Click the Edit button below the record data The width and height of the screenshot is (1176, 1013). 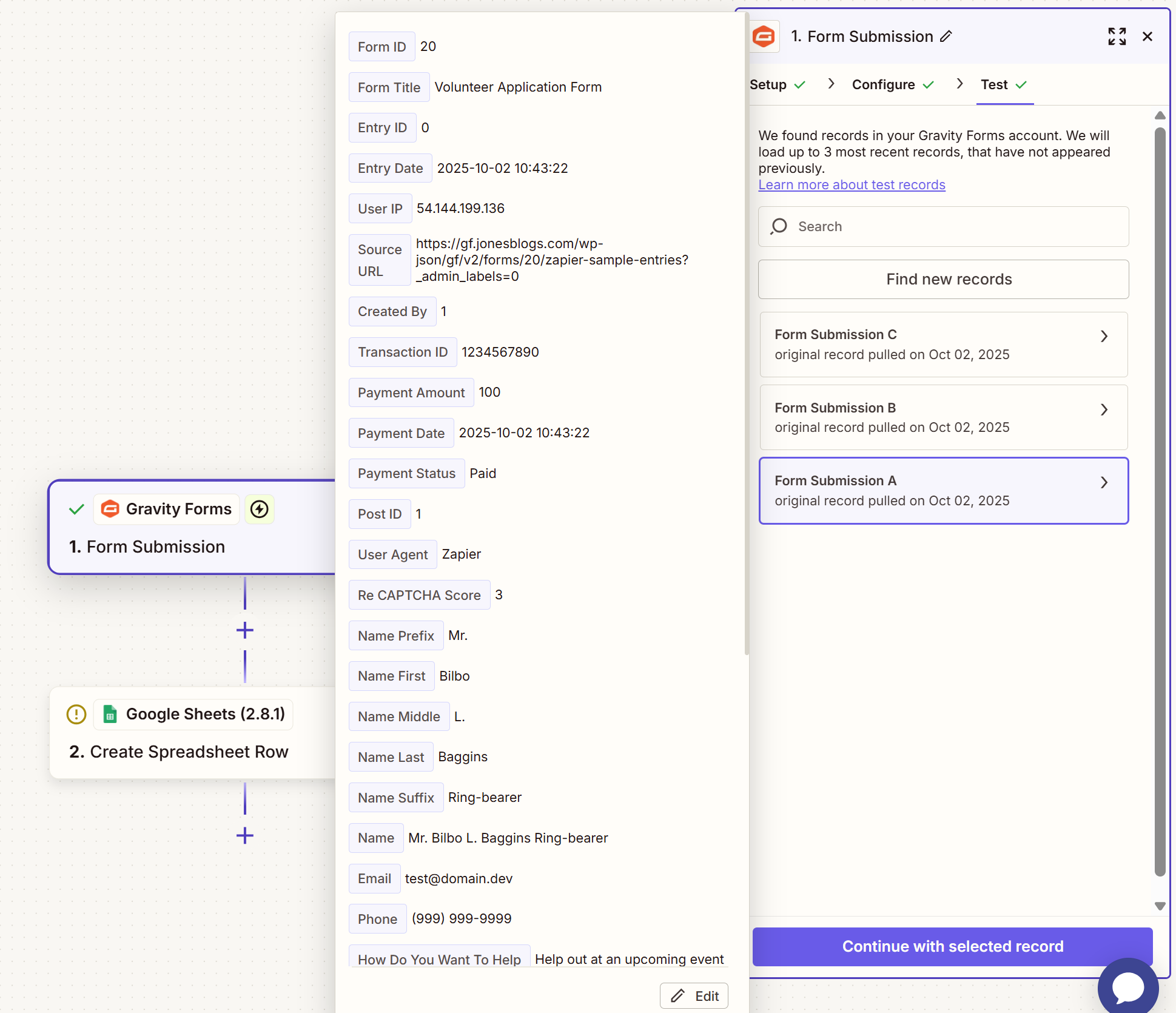[x=694, y=995]
